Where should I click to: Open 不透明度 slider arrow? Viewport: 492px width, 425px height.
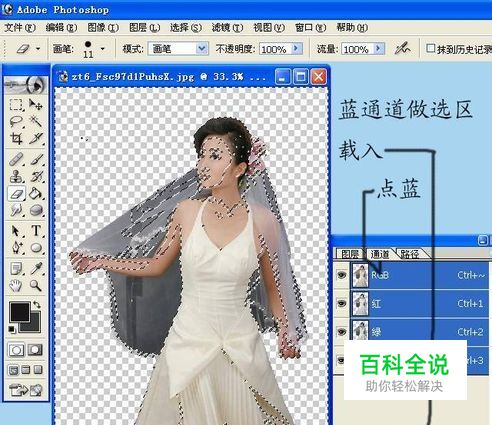(x=297, y=49)
